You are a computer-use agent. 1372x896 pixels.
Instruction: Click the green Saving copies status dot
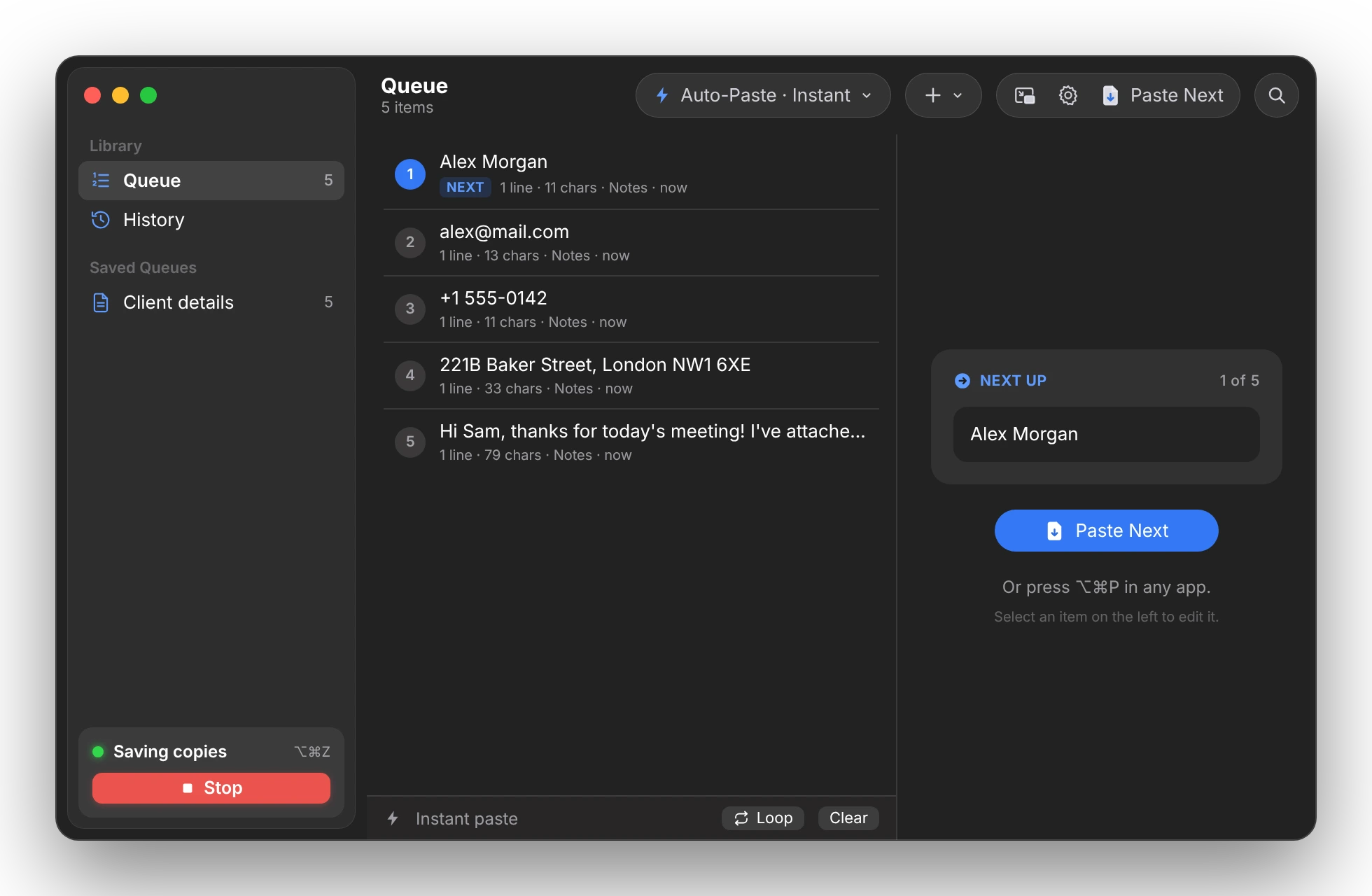(98, 752)
